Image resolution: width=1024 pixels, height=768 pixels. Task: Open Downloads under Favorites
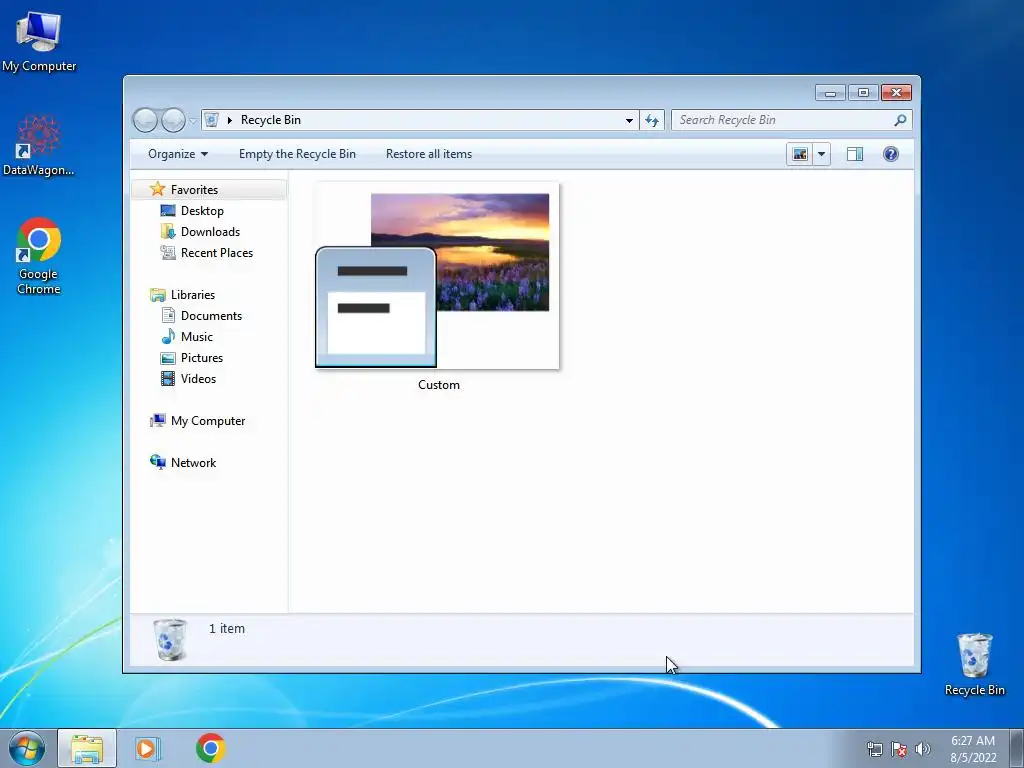pyautogui.click(x=210, y=231)
